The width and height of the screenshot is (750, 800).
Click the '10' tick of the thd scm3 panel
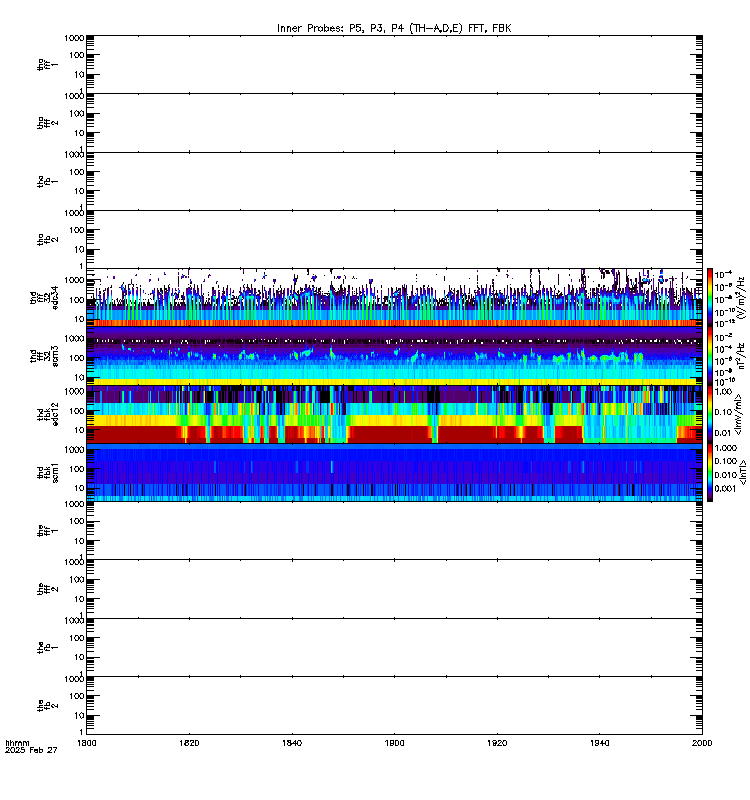[79, 378]
